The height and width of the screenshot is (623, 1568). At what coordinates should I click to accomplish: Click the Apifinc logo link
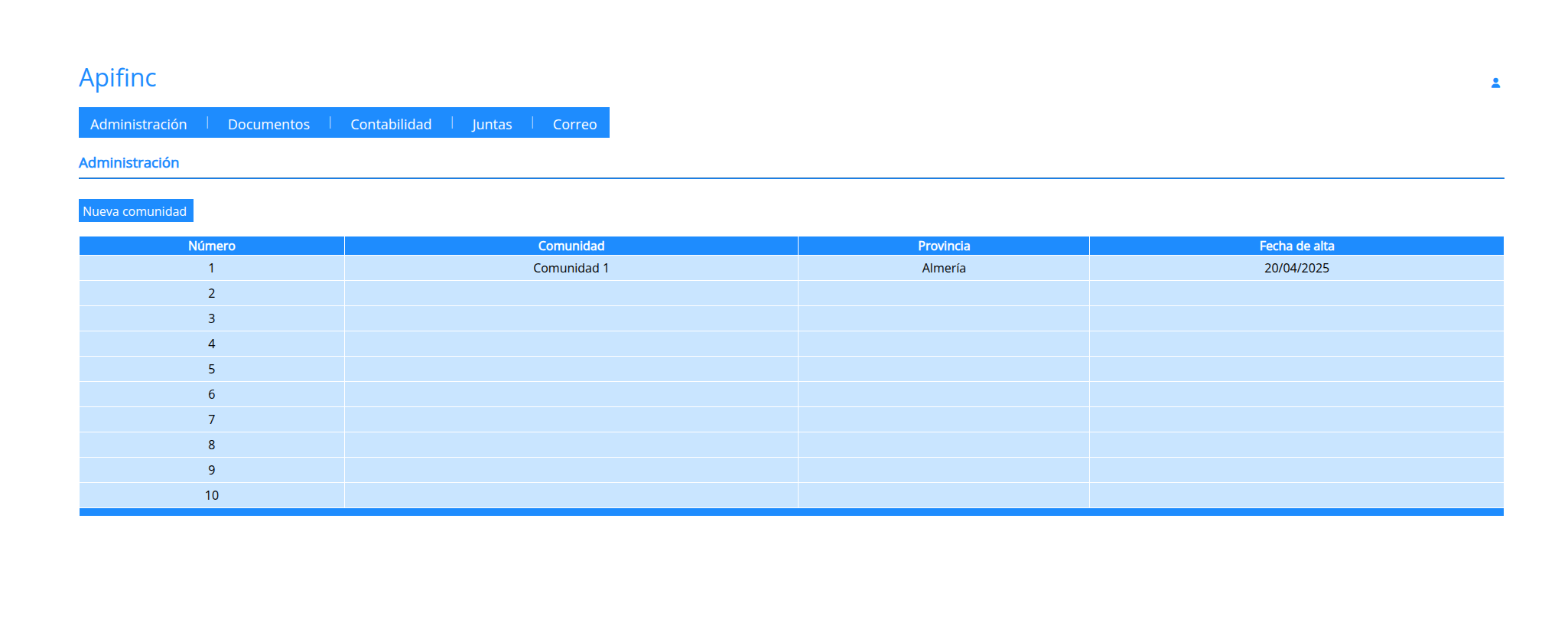[118, 77]
